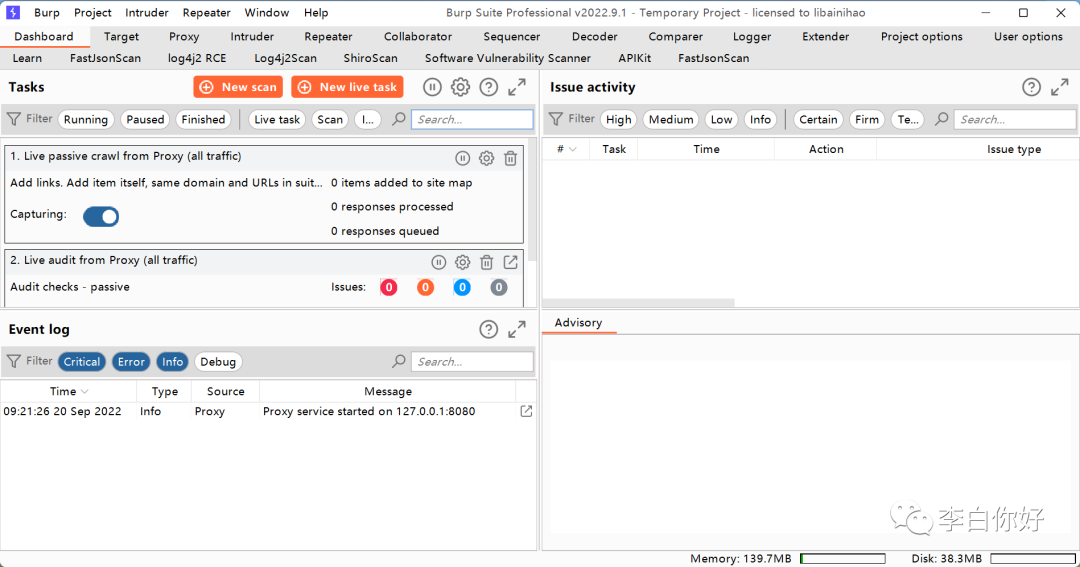Open Live audit task details in new window

coord(510,262)
